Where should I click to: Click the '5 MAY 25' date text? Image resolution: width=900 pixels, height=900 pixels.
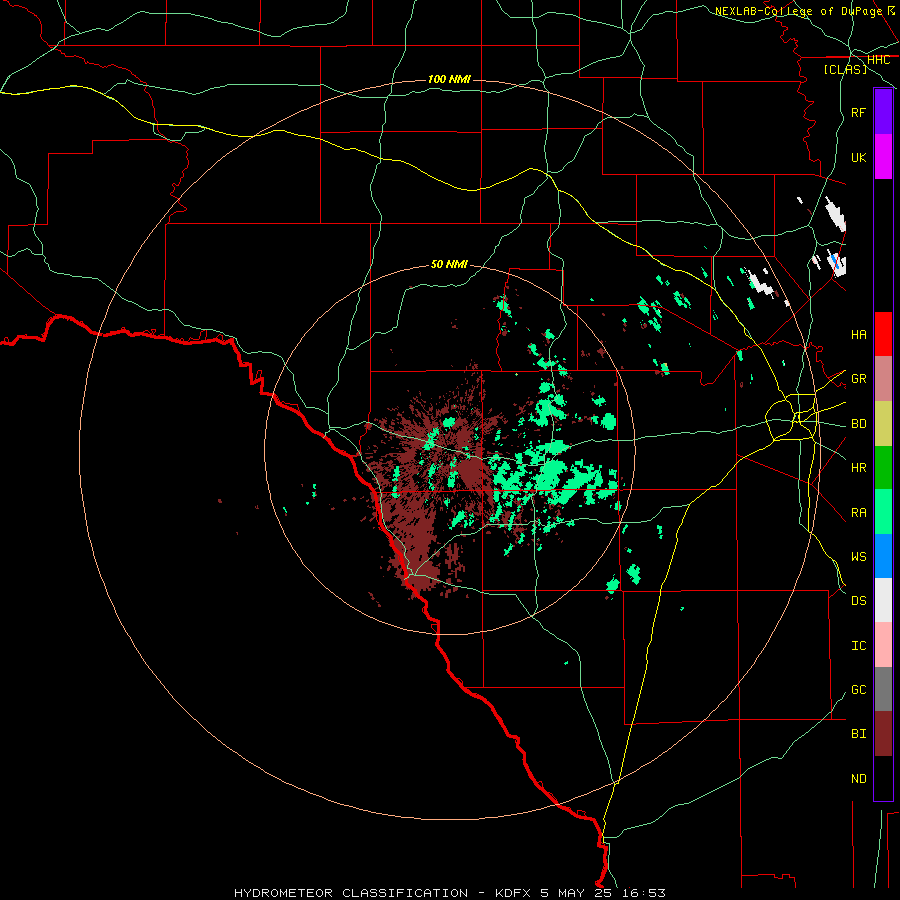575,893
